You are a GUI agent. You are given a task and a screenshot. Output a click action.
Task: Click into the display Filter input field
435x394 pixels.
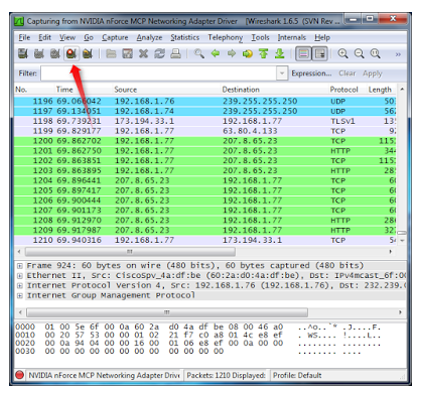[x=159, y=73]
